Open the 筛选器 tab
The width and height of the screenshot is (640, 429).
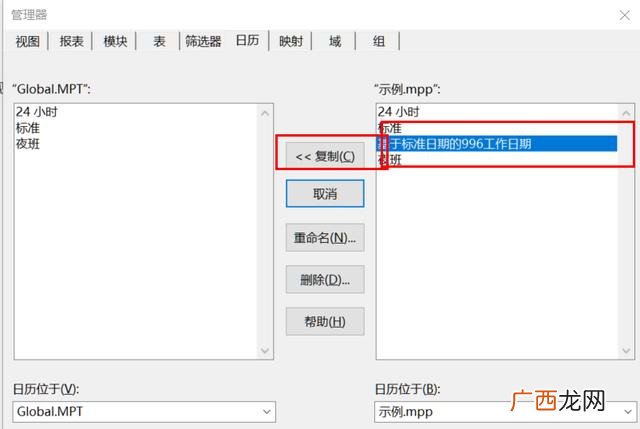(203, 41)
